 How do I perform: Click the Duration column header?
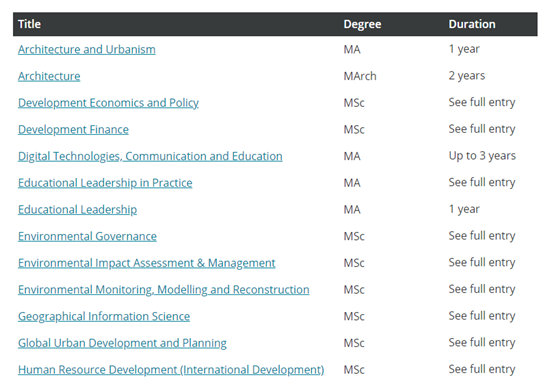[x=472, y=24]
